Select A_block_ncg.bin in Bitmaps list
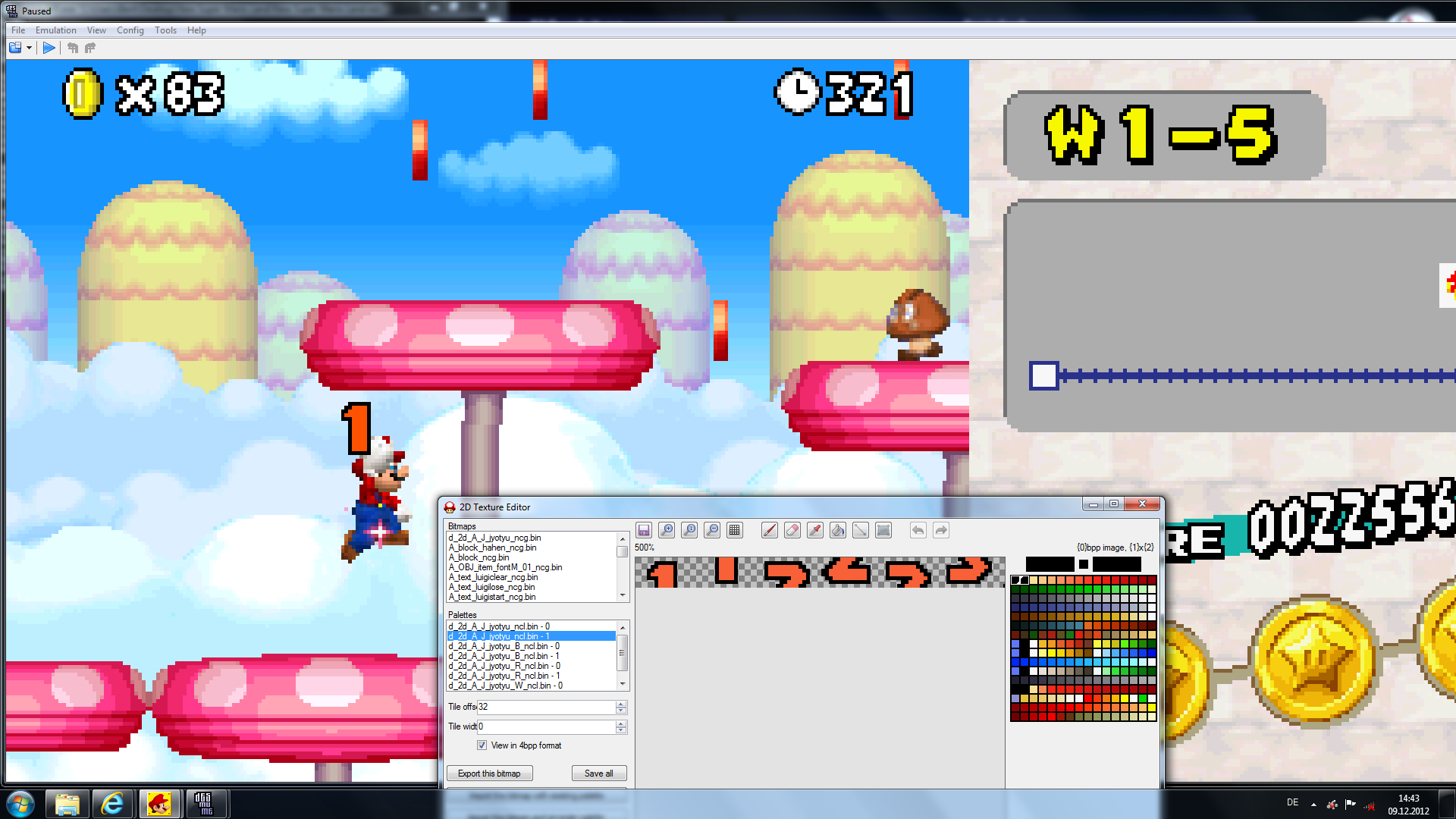Viewport: 1456px width, 819px height. (x=479, y=557)
